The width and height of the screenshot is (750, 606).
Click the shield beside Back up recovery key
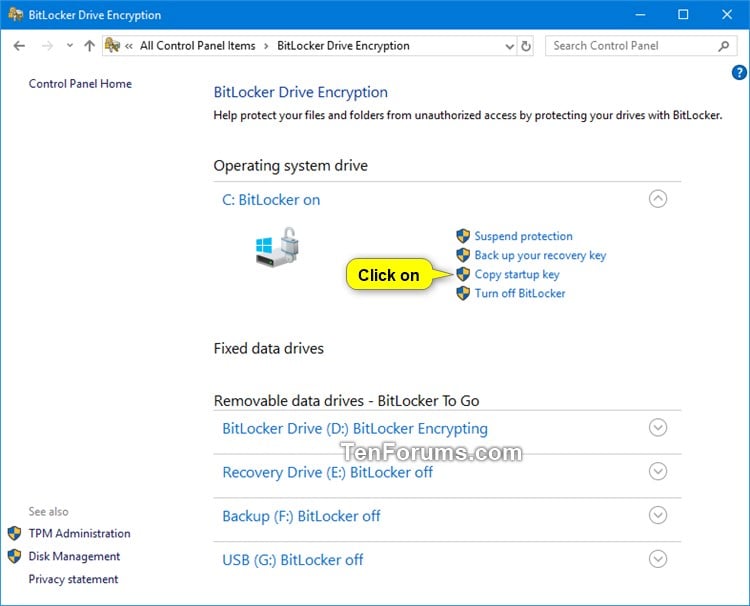463,255
